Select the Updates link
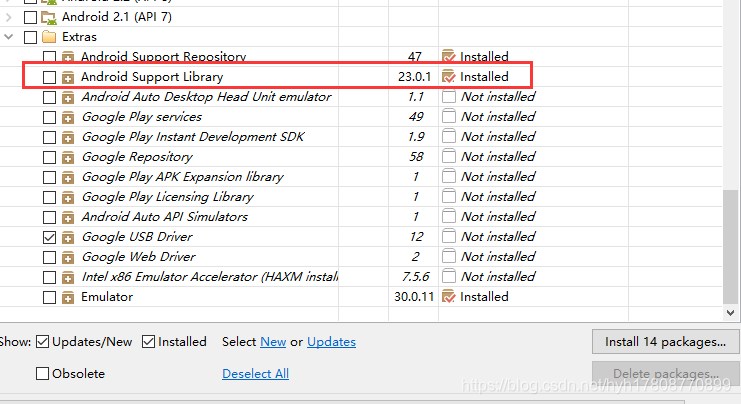This screenshot has height=404, width=741. click(331, 342)
